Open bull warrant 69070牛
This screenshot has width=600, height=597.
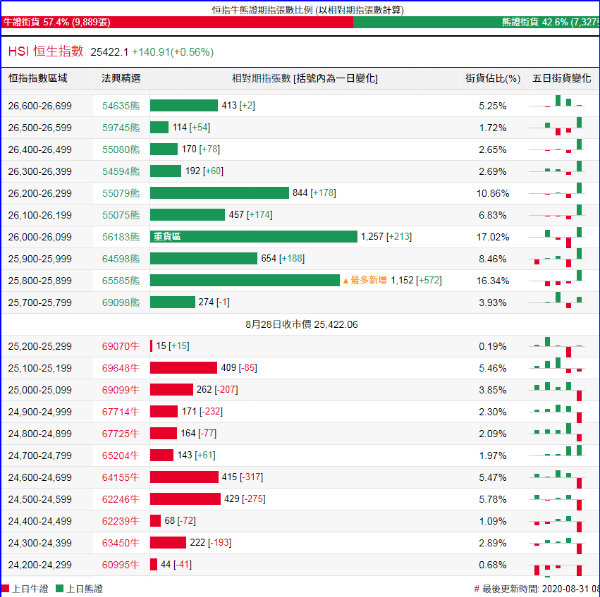(121, 346)
